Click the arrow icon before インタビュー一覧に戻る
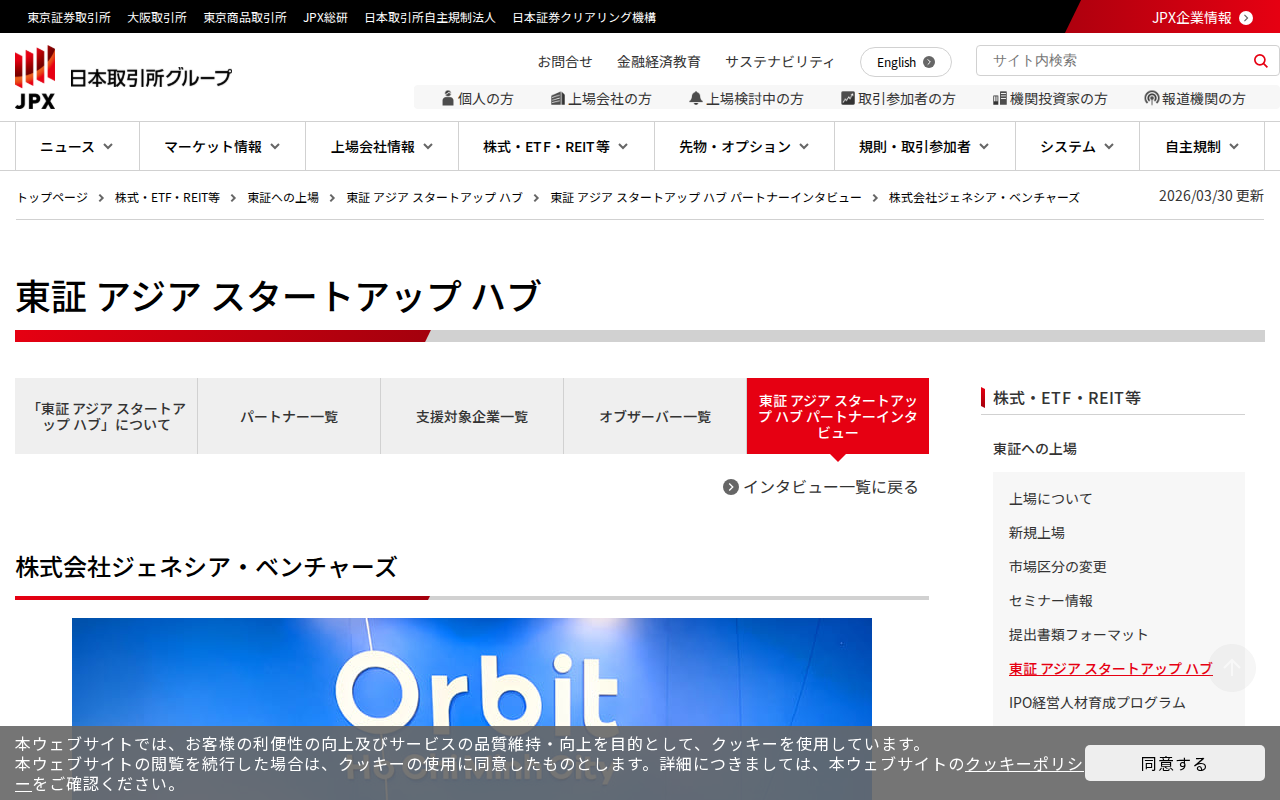This screenshot has height=800, width=1280. coord(731,487)
